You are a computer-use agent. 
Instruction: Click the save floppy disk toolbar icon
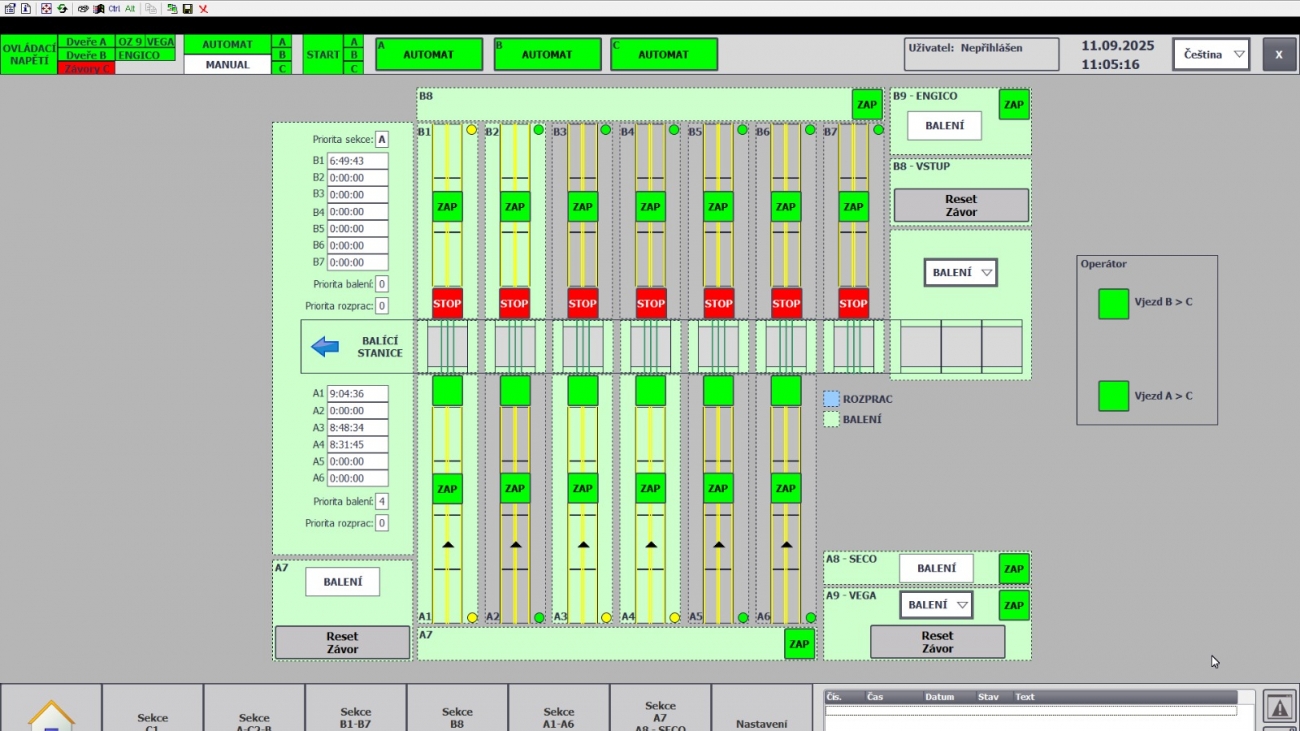(x=187, y=8)
